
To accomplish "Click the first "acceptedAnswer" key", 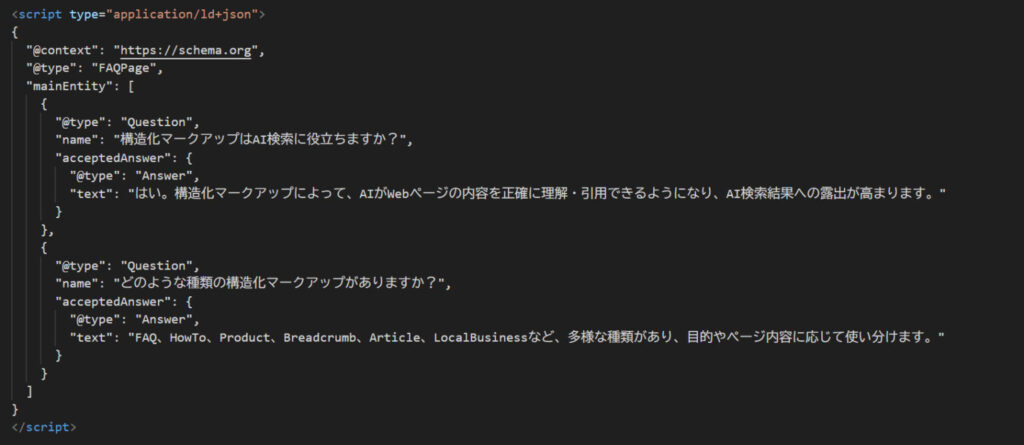I will pyautogui.click(x=110, y=157).
